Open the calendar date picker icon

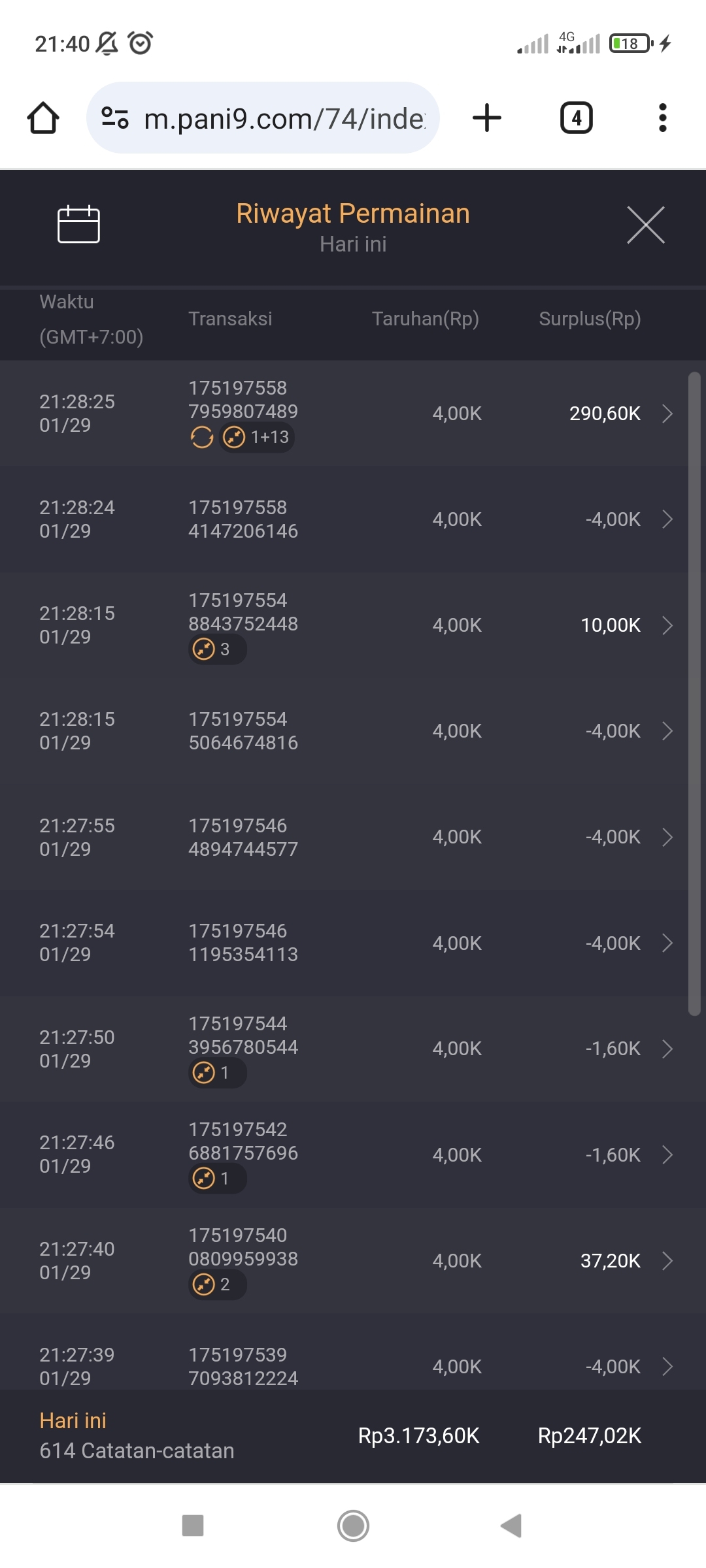coord(78,225)
